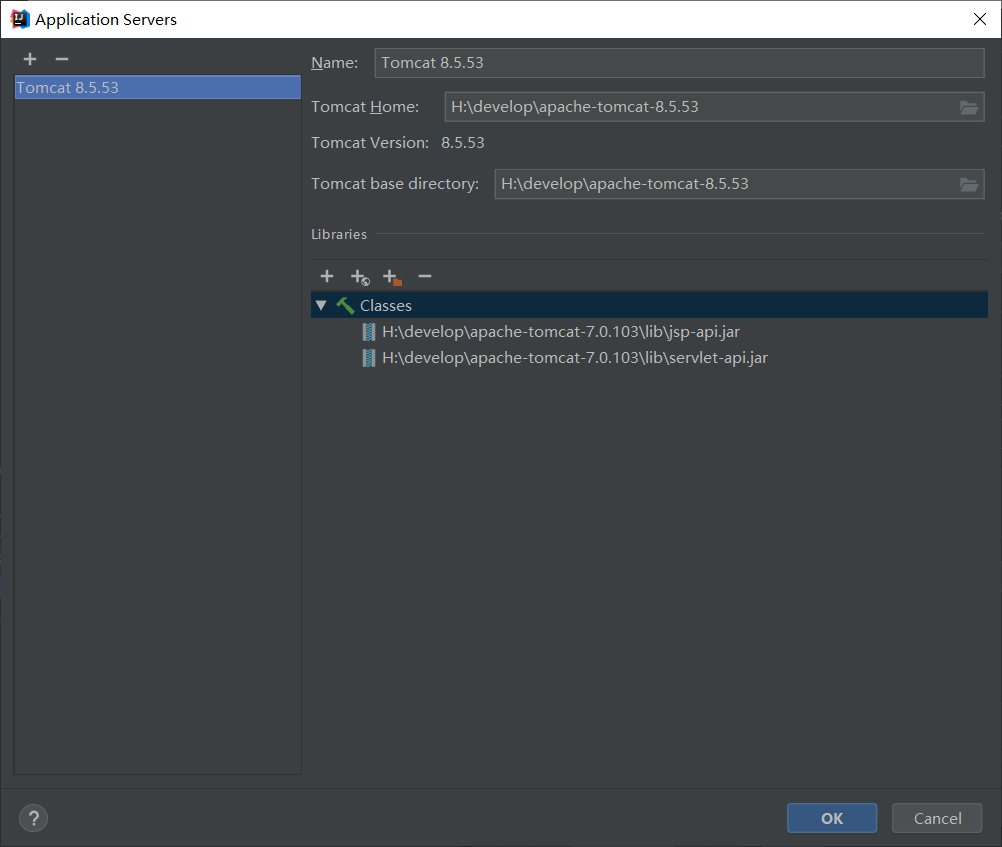Click the IntelliJ icon in the title bar

click(20, 19)
